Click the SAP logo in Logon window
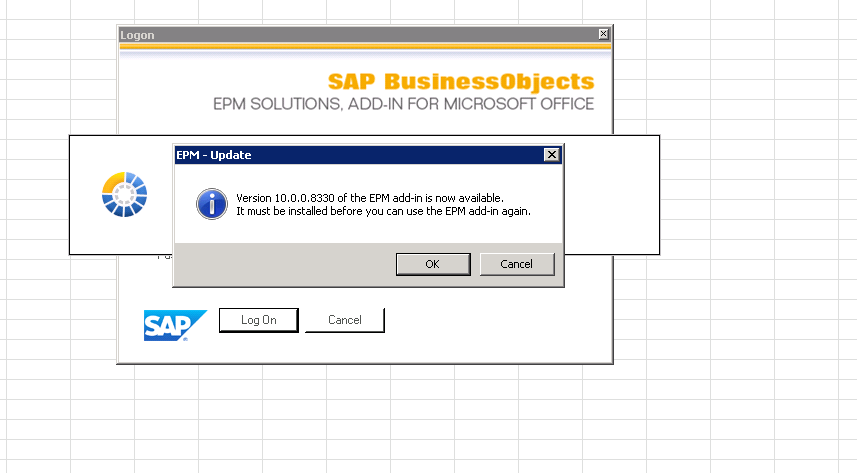 pos(175,325)
